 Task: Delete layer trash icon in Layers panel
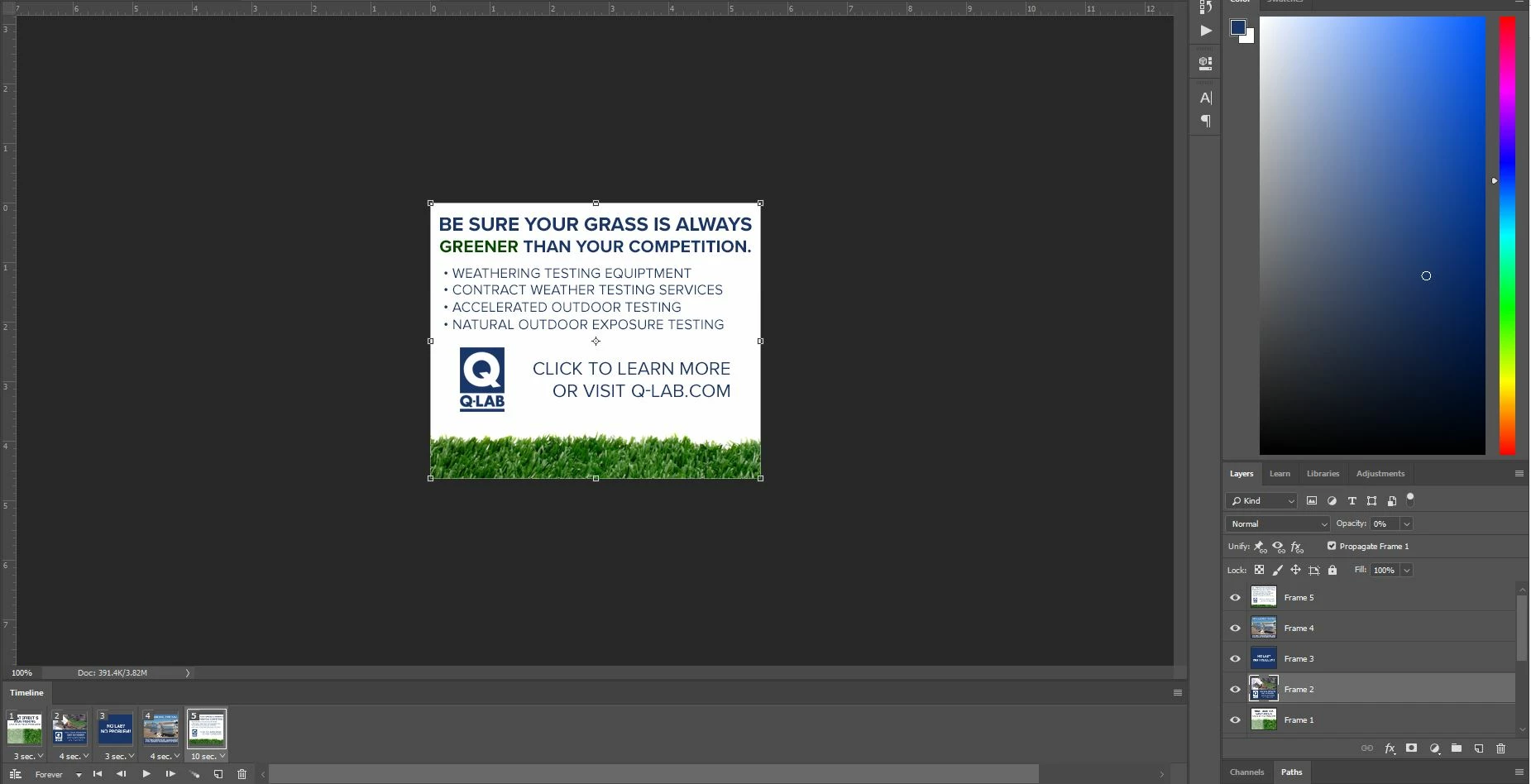[1501, 748]
